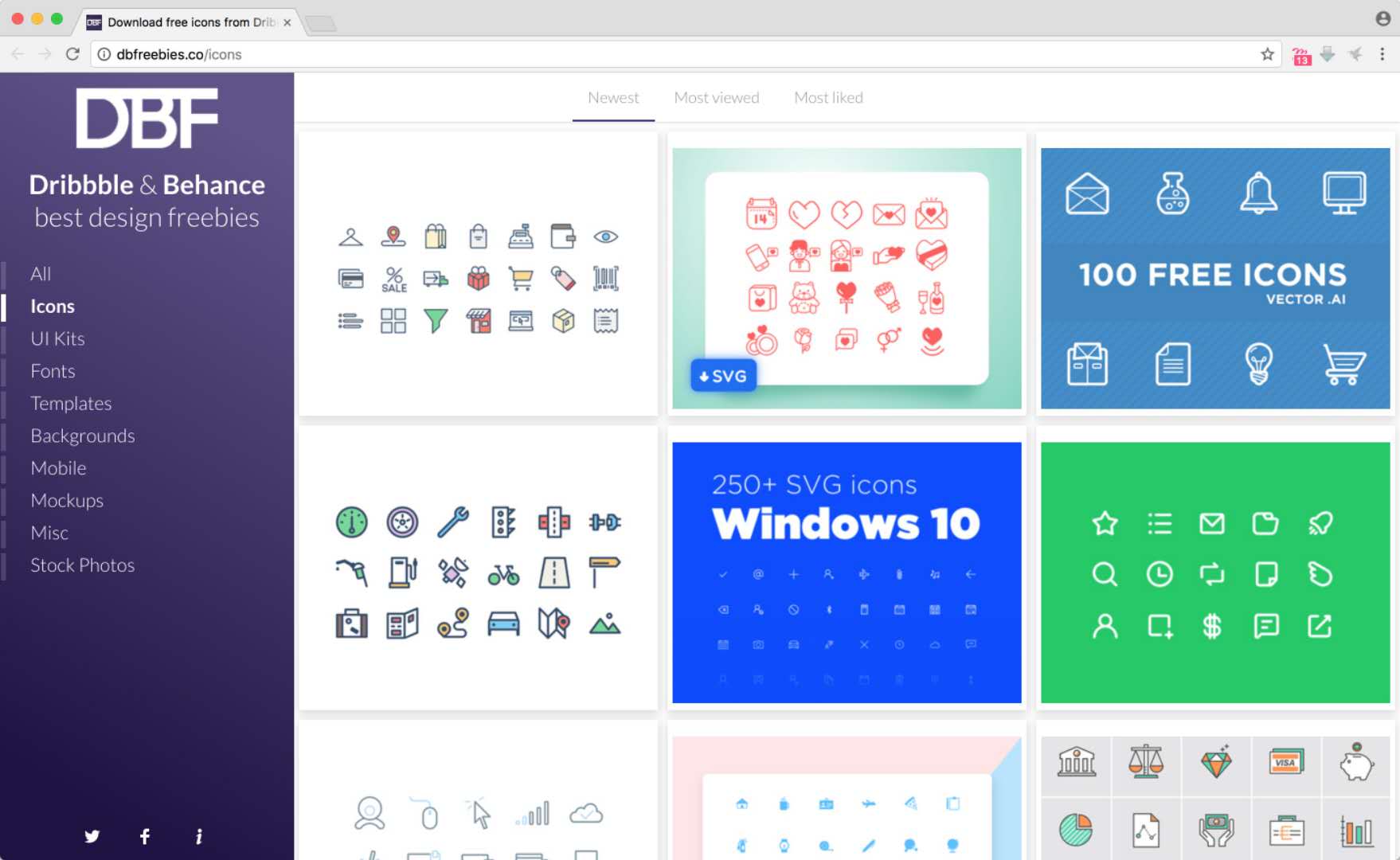Open the blue icons on pink card freebie
Image resolution: width=1400 pixels, height=860 pixels.
(x=847, y=791)
